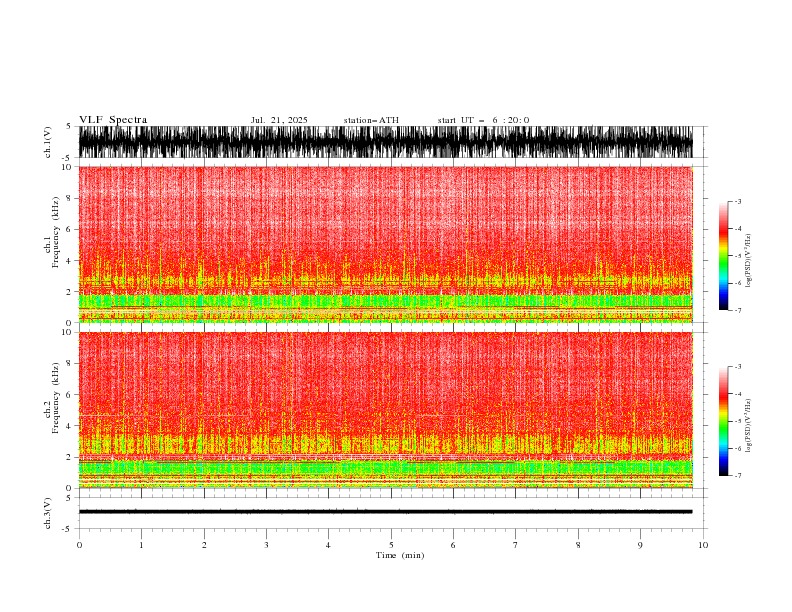Image resolution: width=792 pixels, height=612 pixels.
Task: Click the ch.1 frequency tick "8"
Action: (69, 198)
